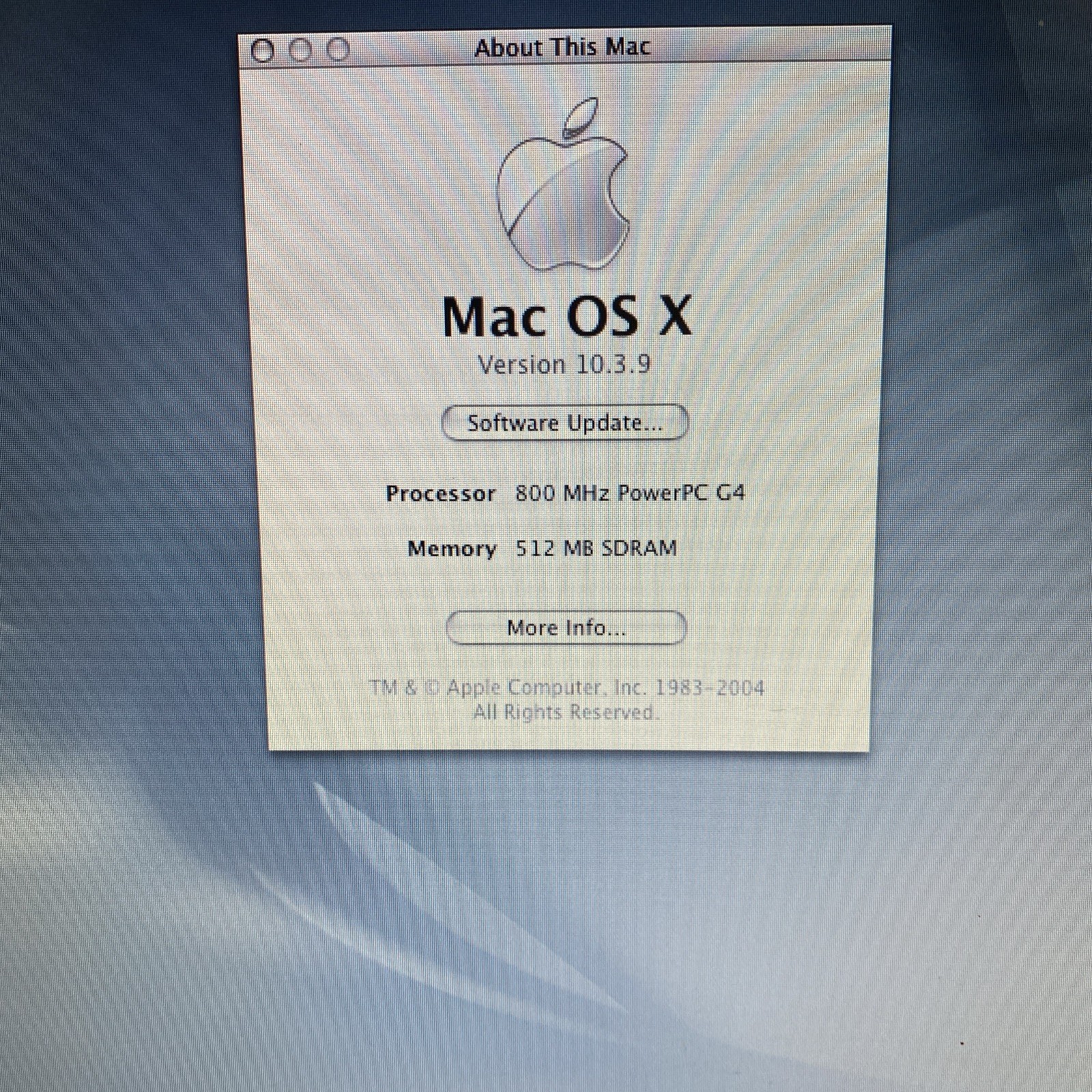Click the Memory label
Viewport: 1092px width, 1092px height.
tap(452, 549)
